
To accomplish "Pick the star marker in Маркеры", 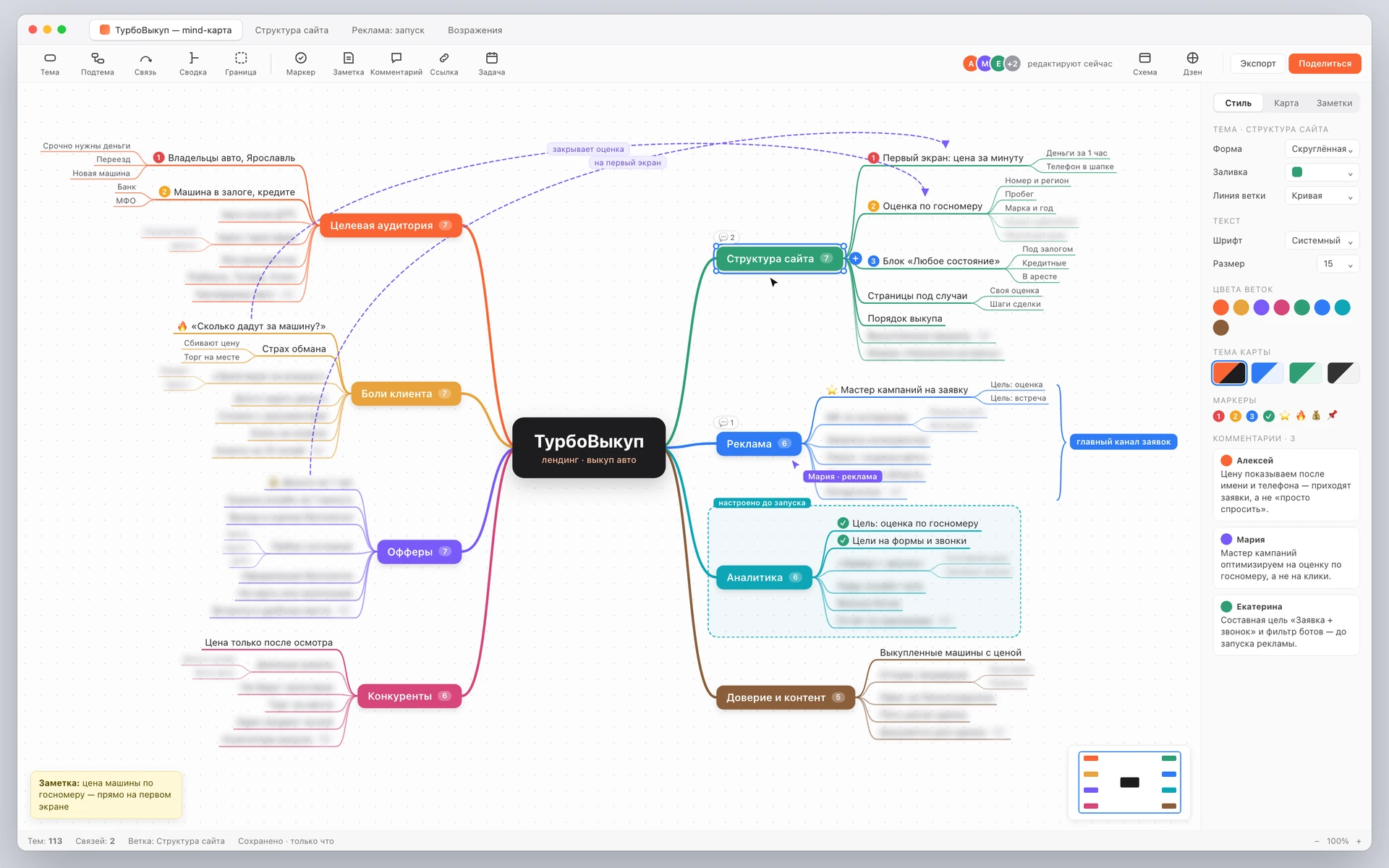I will click(1285, 416).
